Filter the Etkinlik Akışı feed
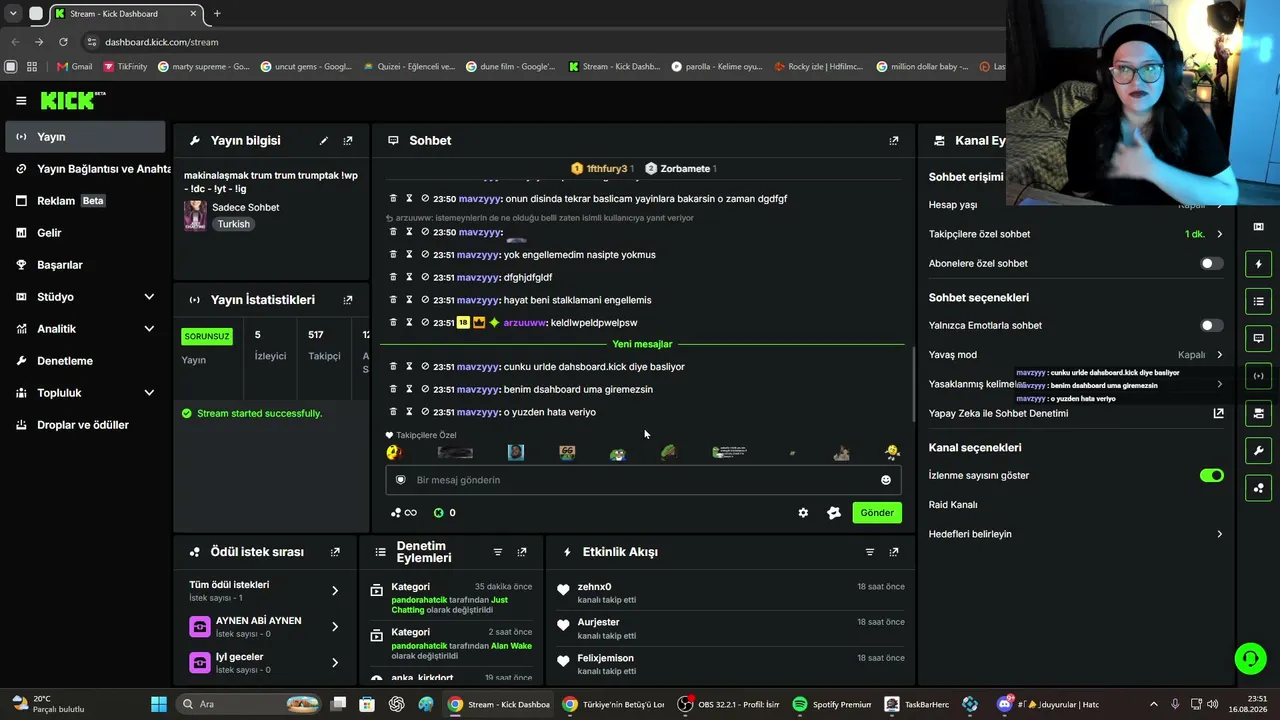The height and width of the screenshot is (720, 1280). (870, 552)
